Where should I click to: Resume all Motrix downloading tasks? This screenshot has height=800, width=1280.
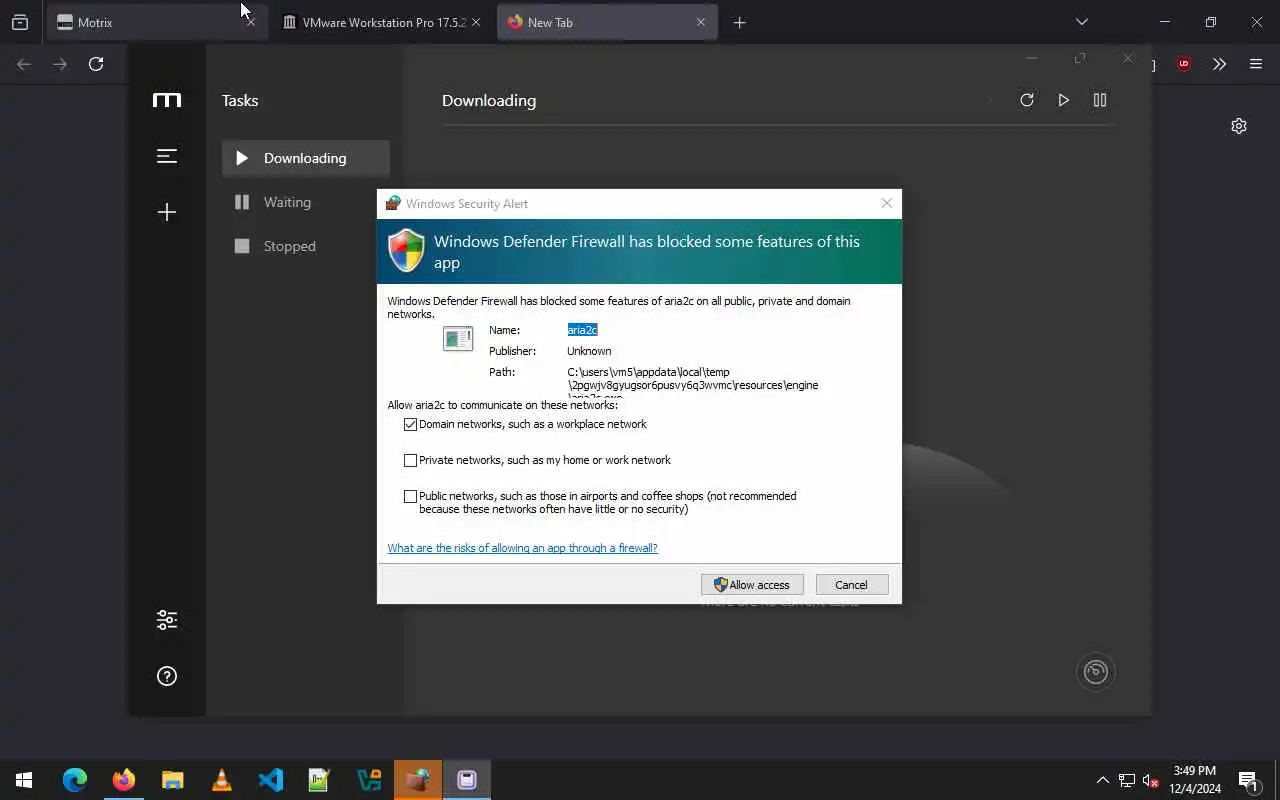click(x=1063, y=100)
